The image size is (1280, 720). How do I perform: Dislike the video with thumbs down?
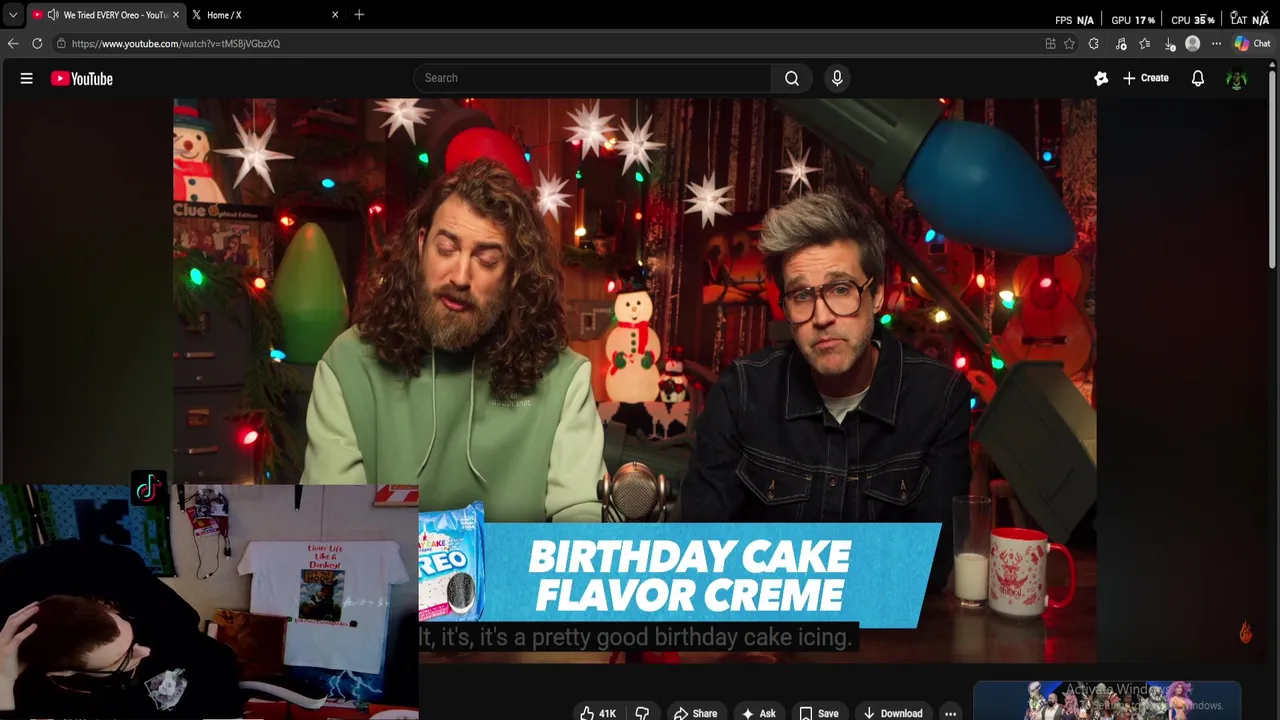pyautogui.click(x=642, y=713)
